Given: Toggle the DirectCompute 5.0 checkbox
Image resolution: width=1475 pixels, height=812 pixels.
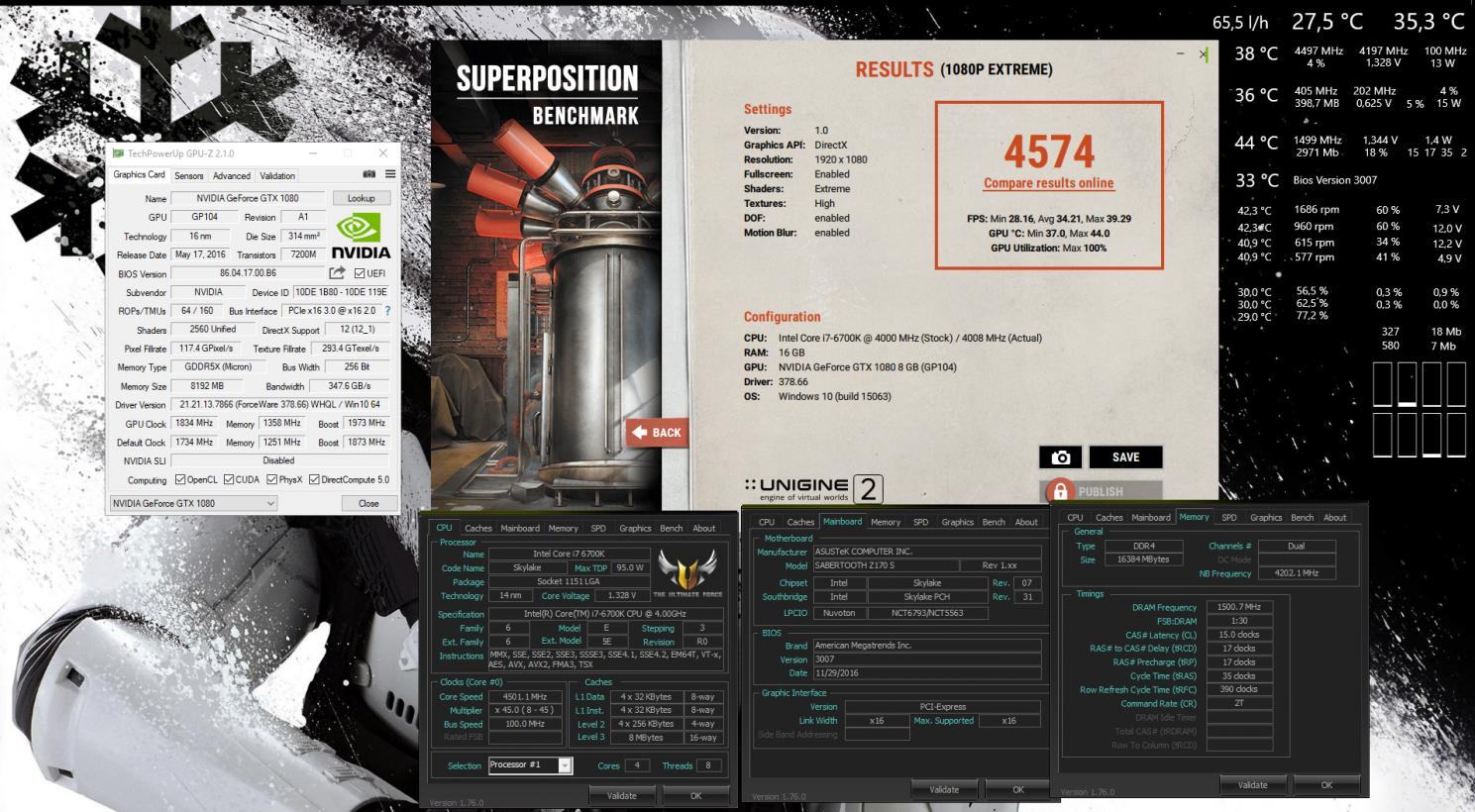Looking at the screenshot, I should [x=314, y=479].
